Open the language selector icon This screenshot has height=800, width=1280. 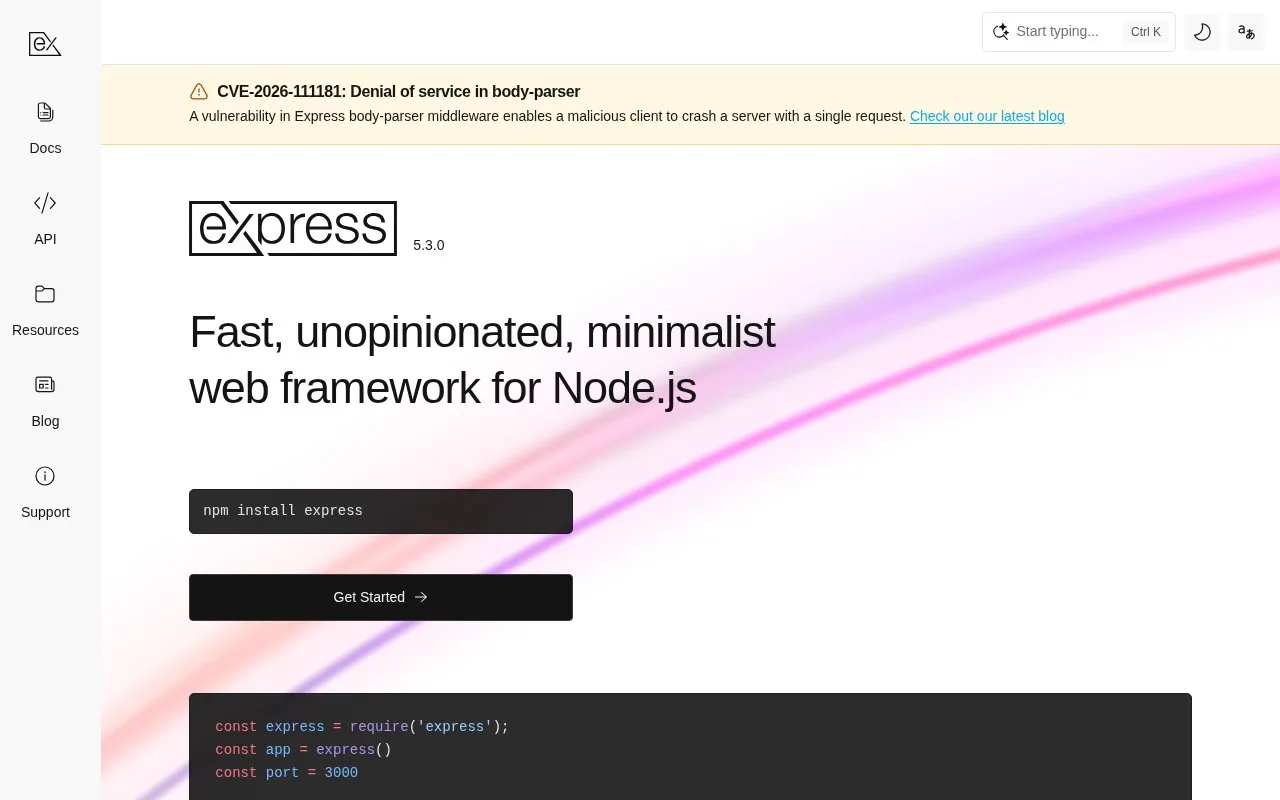1246,32
